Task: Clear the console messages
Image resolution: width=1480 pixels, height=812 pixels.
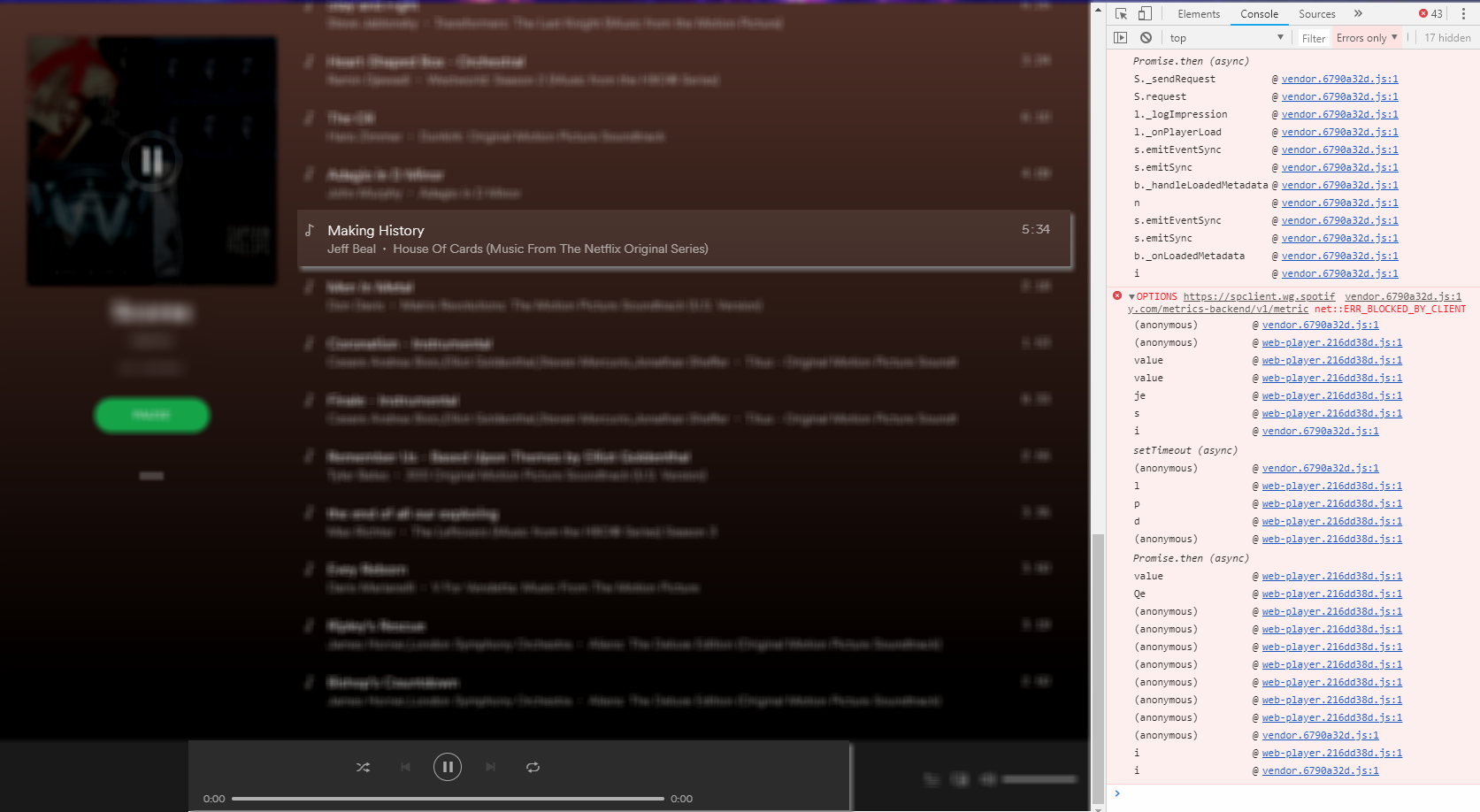Action: (1146, 37)
